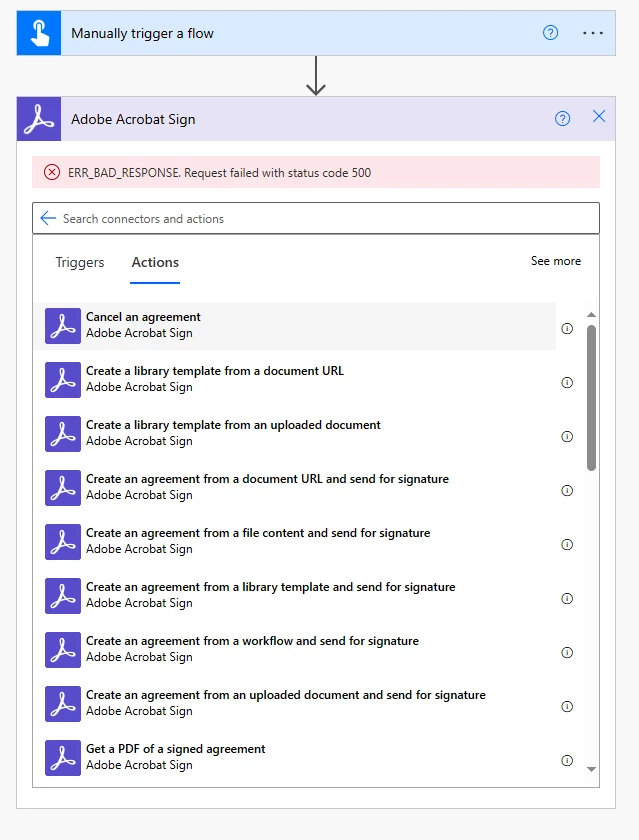Choose Create an agreement from a workflow action

295,650
